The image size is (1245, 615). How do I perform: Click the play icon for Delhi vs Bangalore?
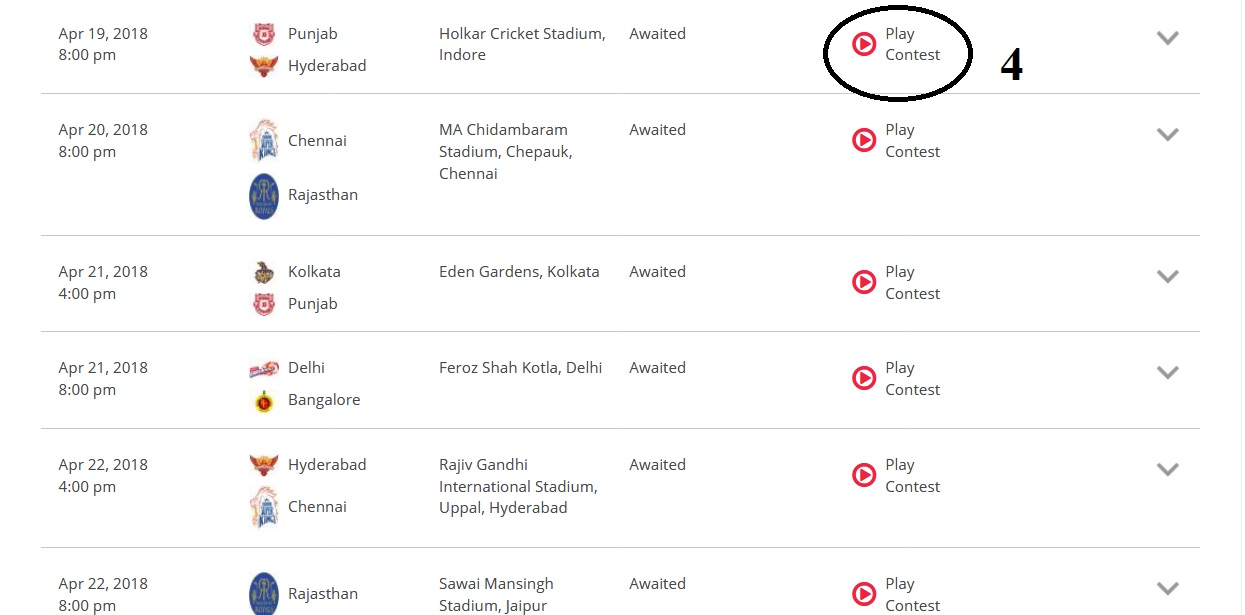coord(864,378)
